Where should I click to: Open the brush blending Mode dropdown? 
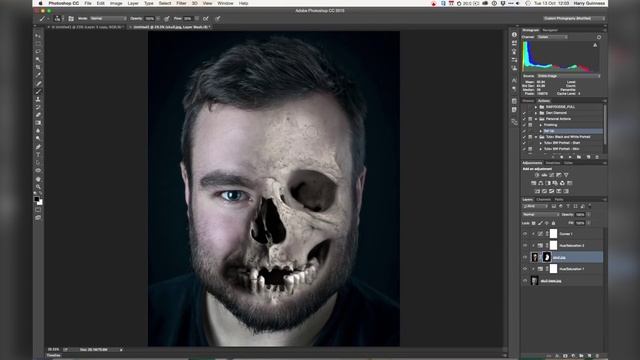[x=108, y=18]
